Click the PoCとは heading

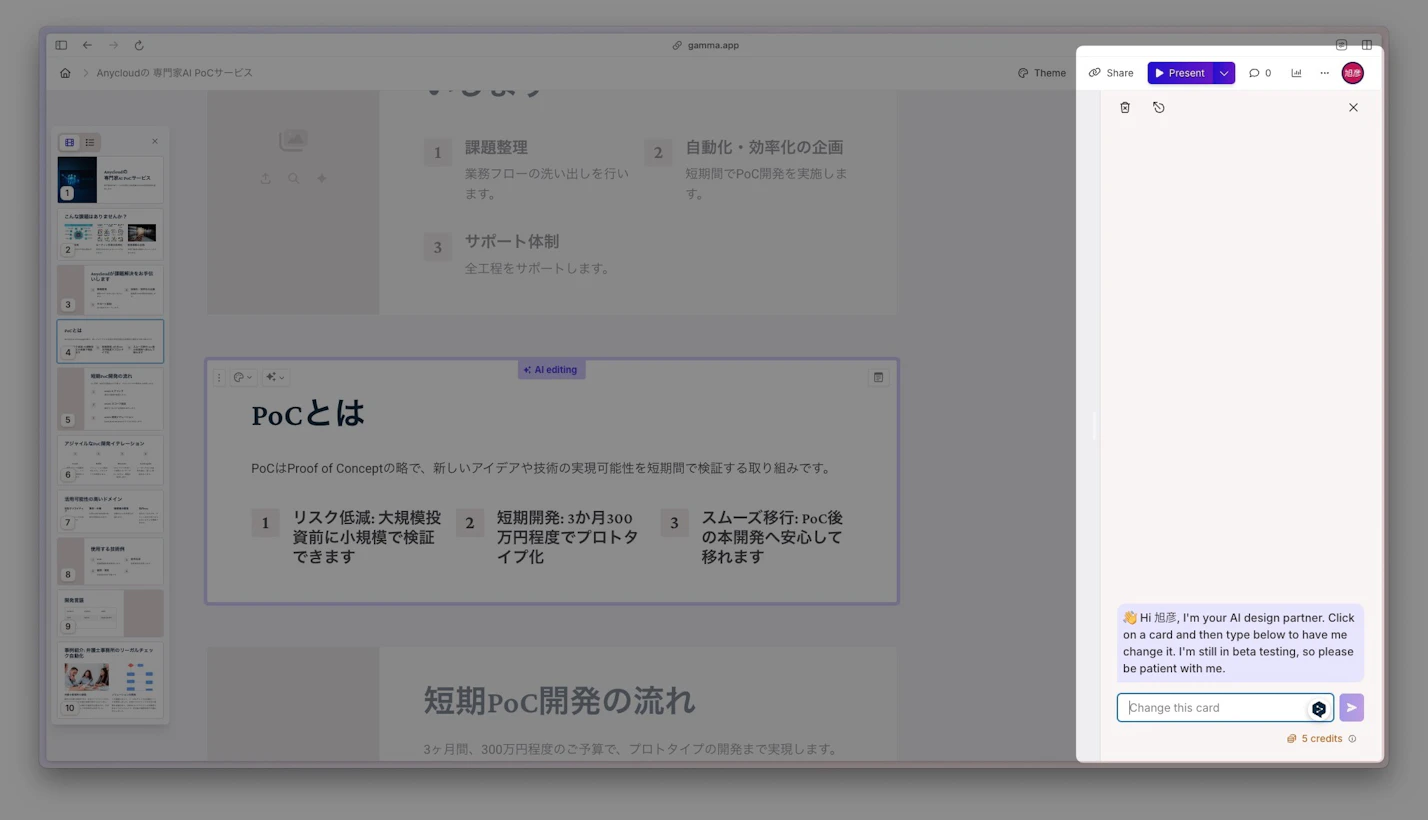(308, 414)
